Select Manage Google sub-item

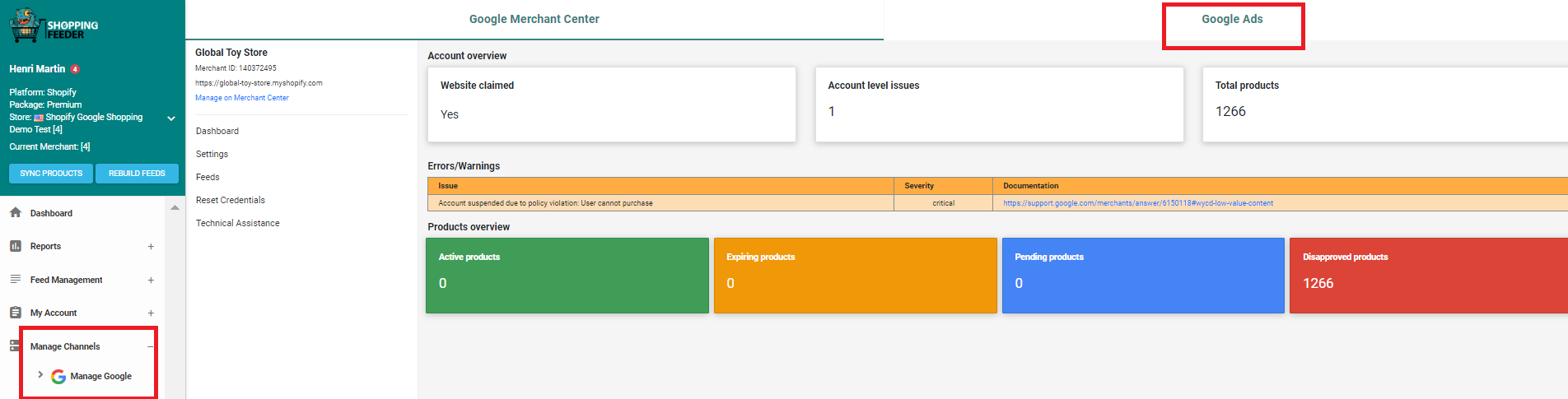click(x=100, y=376)
